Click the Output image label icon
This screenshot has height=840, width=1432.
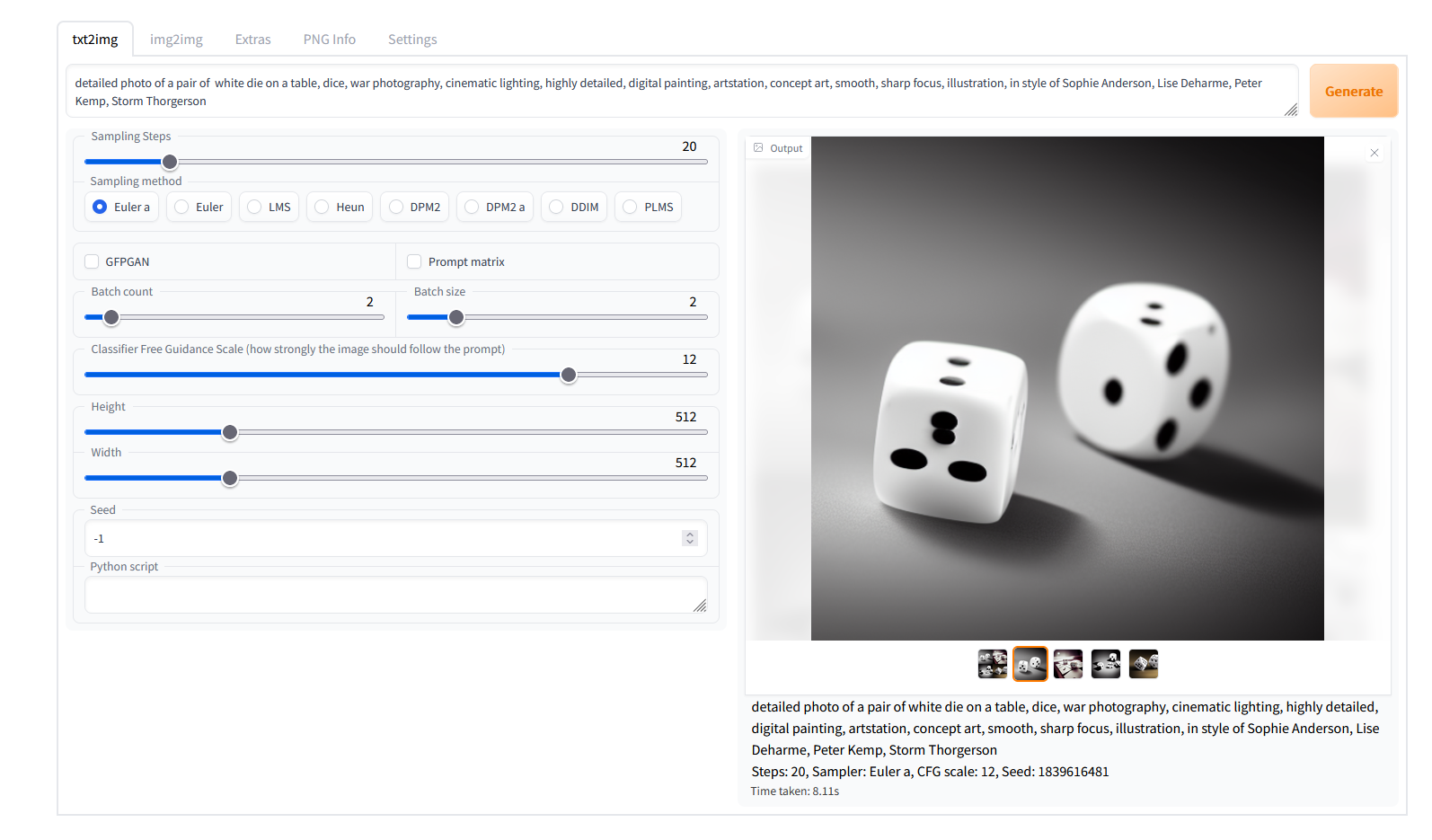[x=758, y=148]
